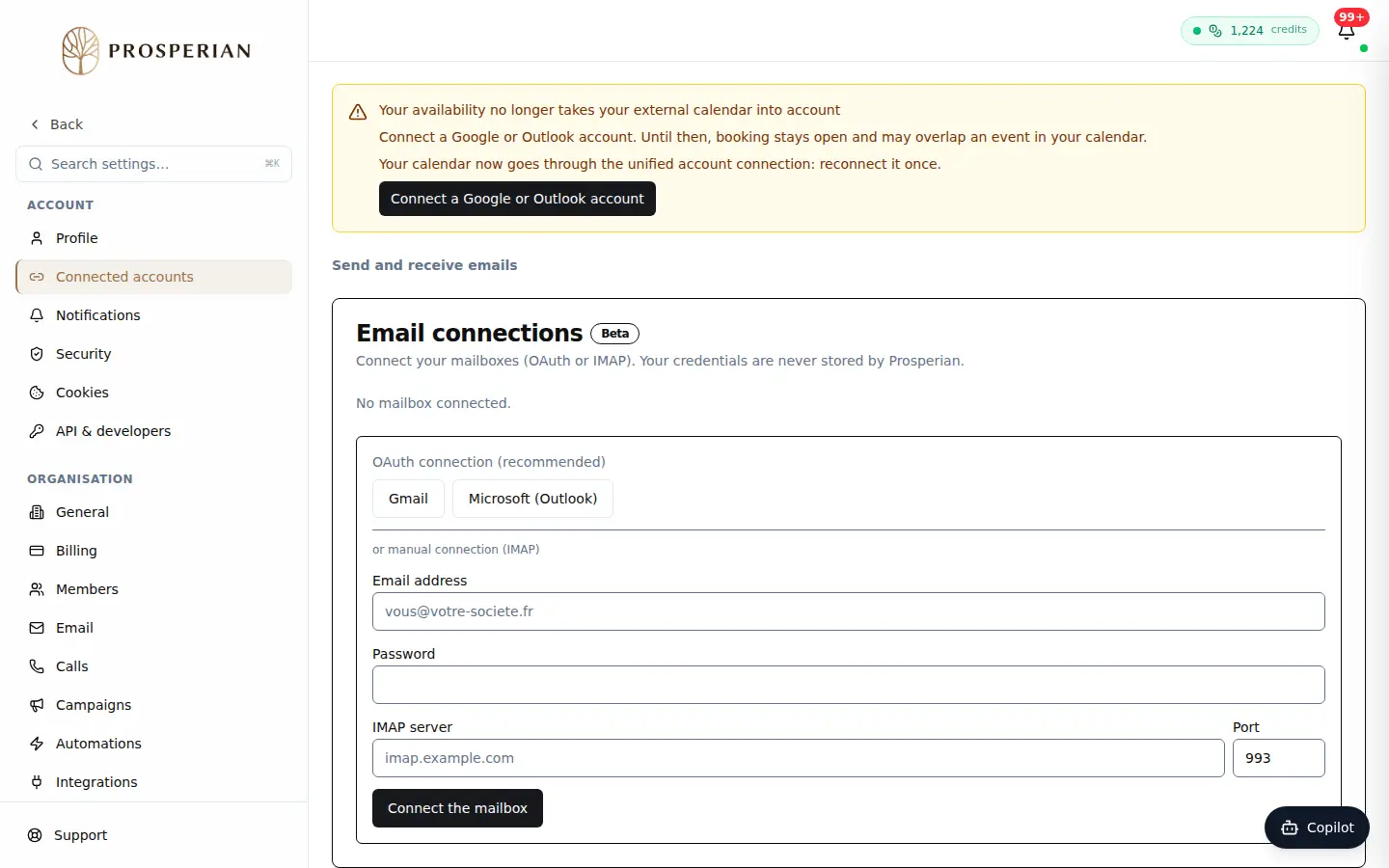Click the API & developers key icon
This screenshot has height=868, width=1389.
[x=37, y=431]
